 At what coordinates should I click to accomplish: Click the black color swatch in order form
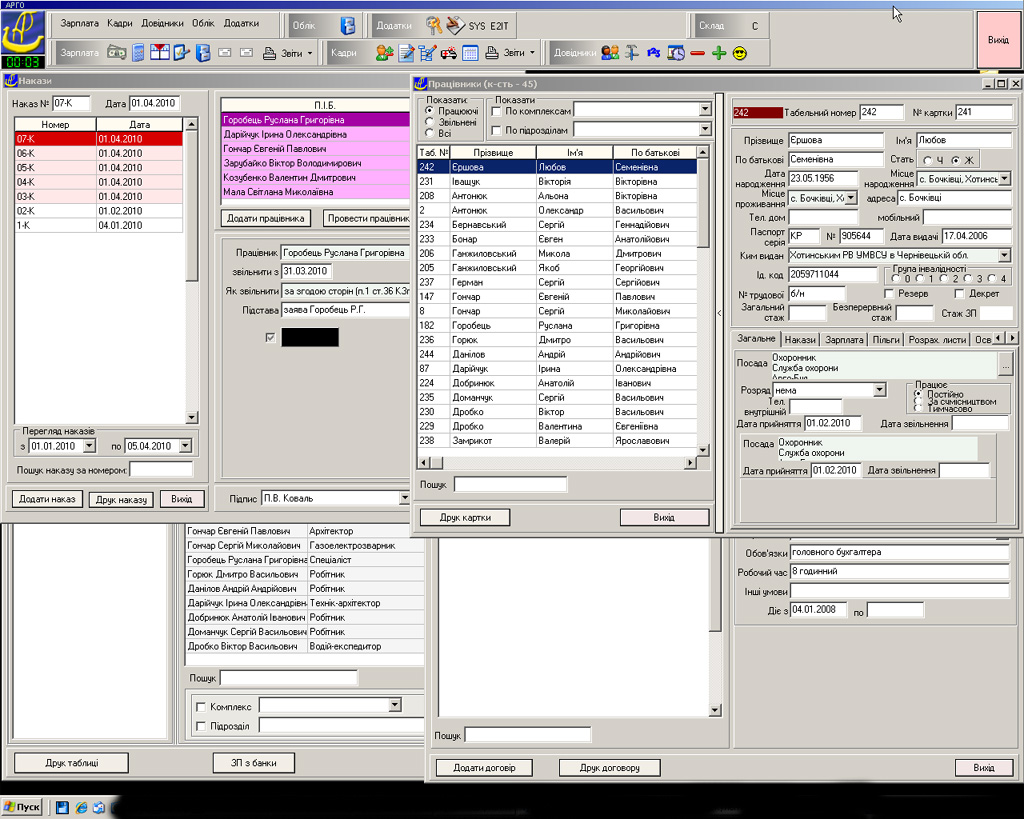tap(309, 338)
